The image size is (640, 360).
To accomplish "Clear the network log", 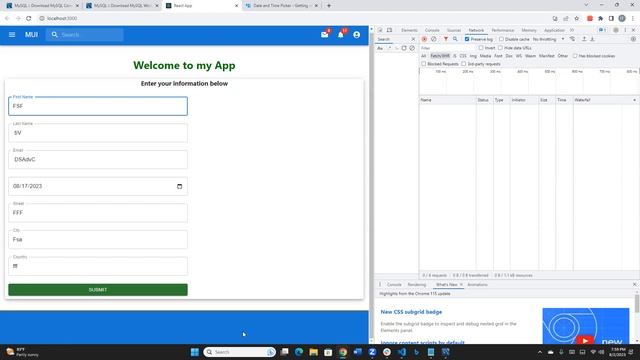I will point(433,39).
